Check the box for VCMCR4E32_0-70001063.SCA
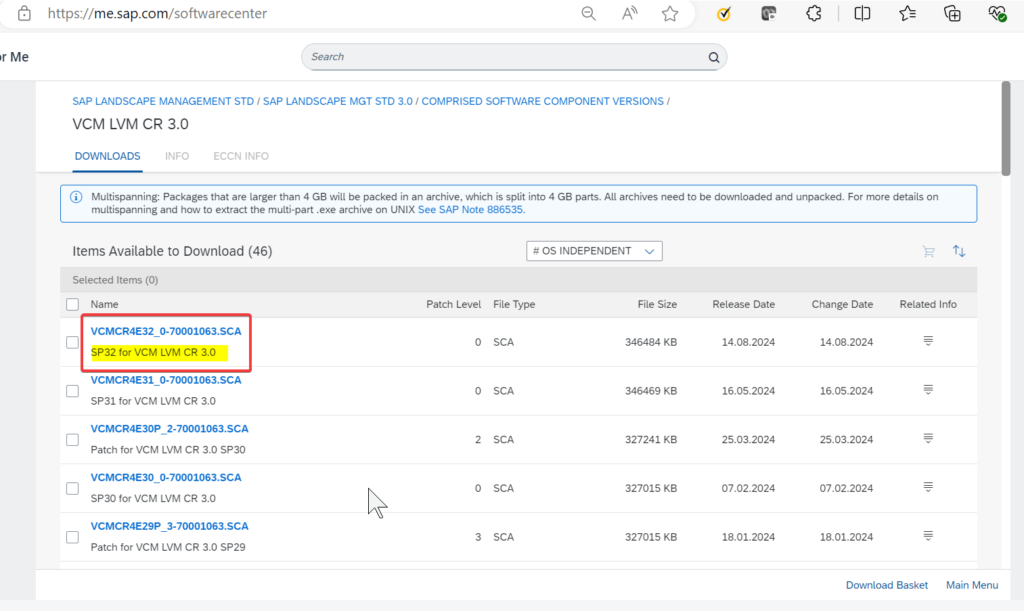Screen dimensions: 1024x611 pos(72,342)
